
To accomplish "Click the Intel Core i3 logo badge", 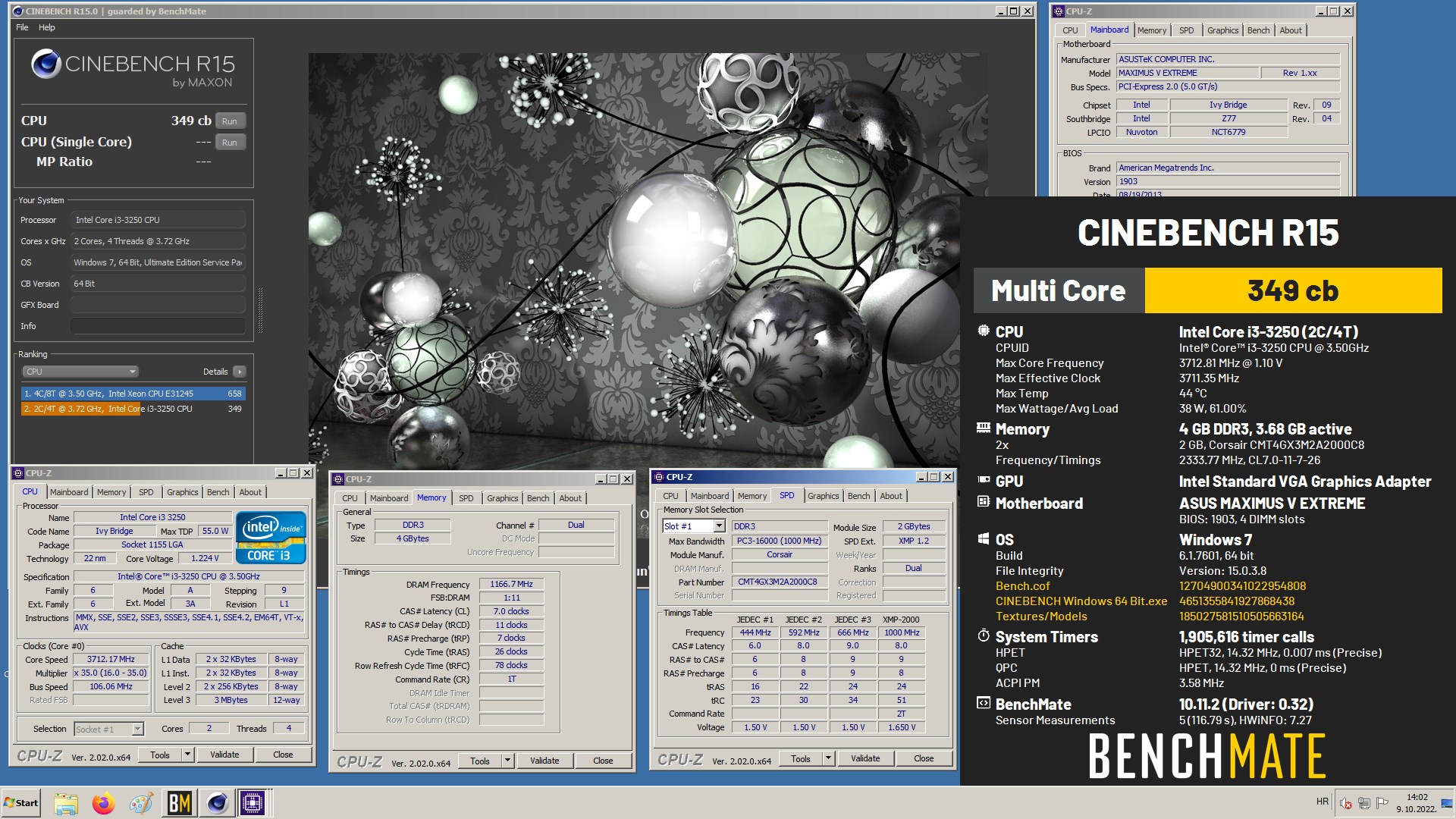I will click(x=271, y=537).
